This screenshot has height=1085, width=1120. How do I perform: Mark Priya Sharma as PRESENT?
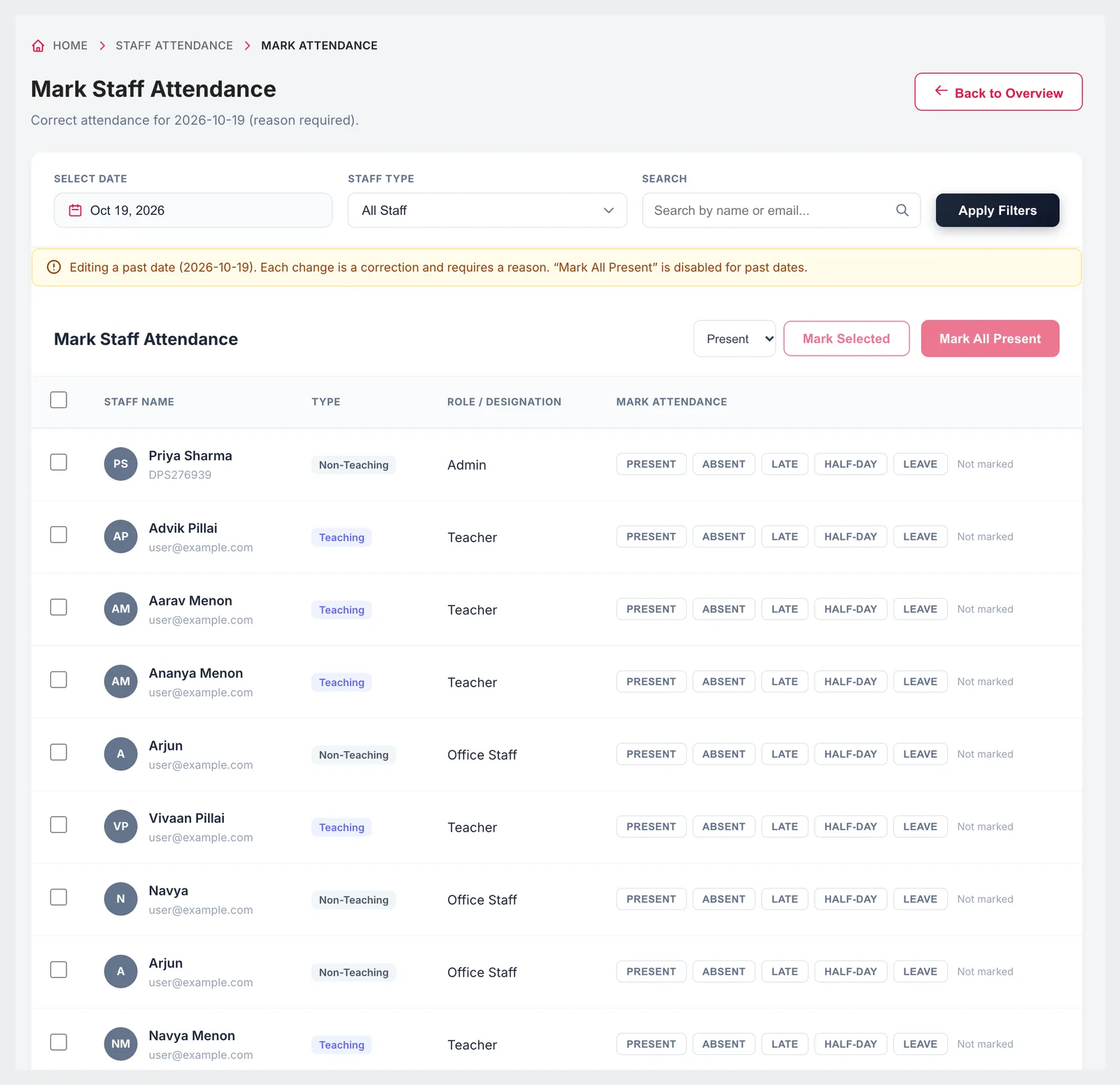[x=651, y=464]
